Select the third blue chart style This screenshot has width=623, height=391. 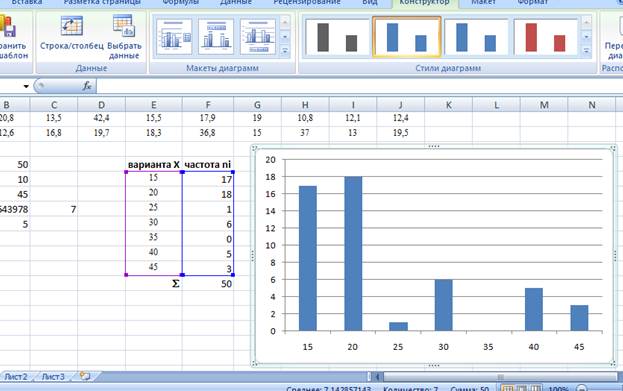click(476, 37)
